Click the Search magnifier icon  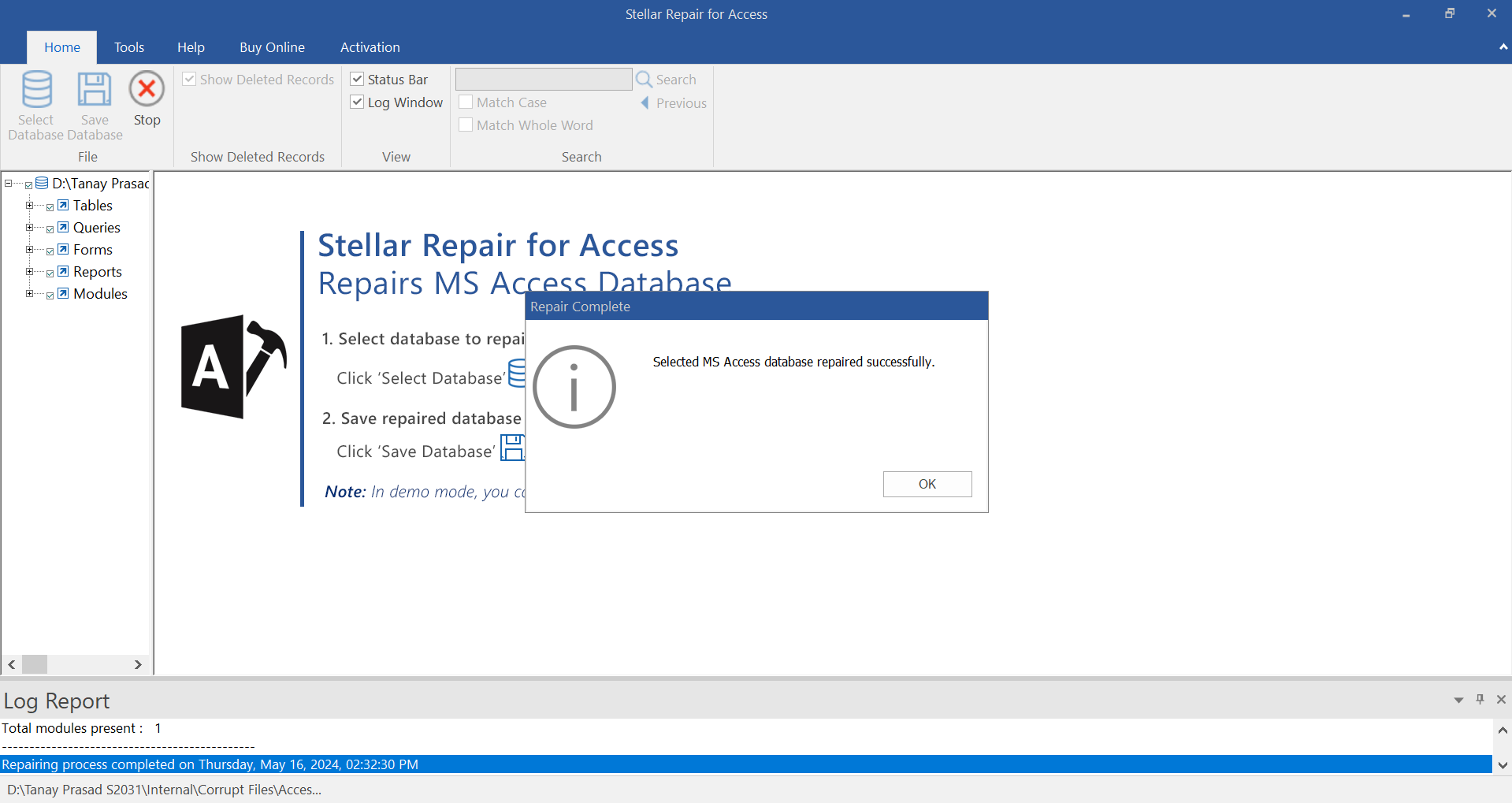644,80
